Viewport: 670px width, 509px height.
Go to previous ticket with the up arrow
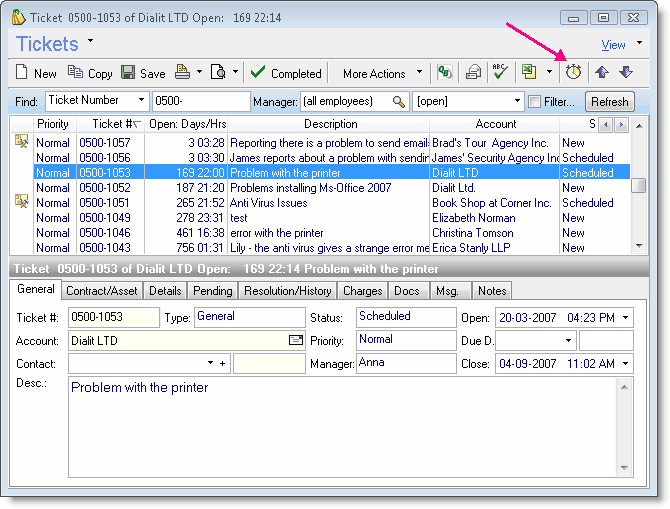602,73
